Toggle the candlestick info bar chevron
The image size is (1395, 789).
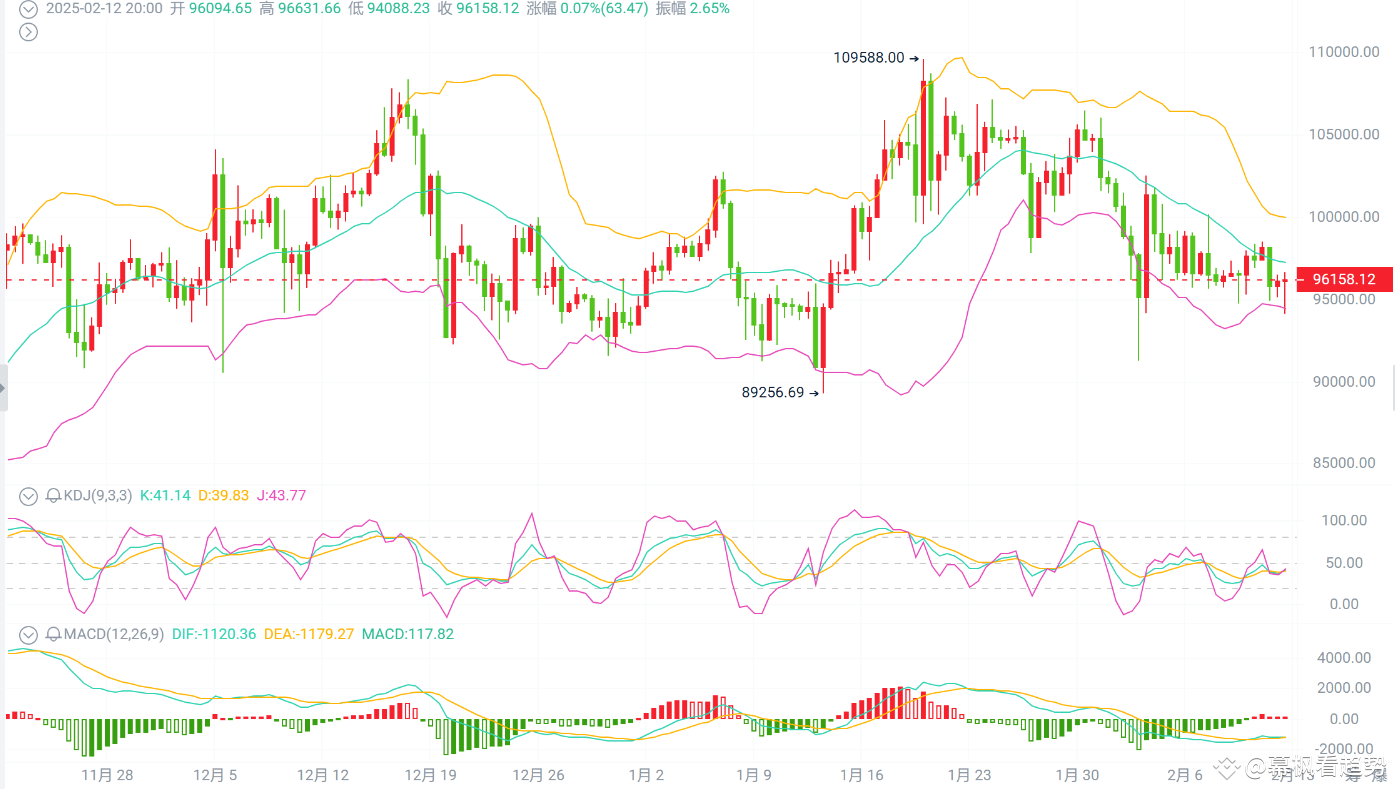27,9
